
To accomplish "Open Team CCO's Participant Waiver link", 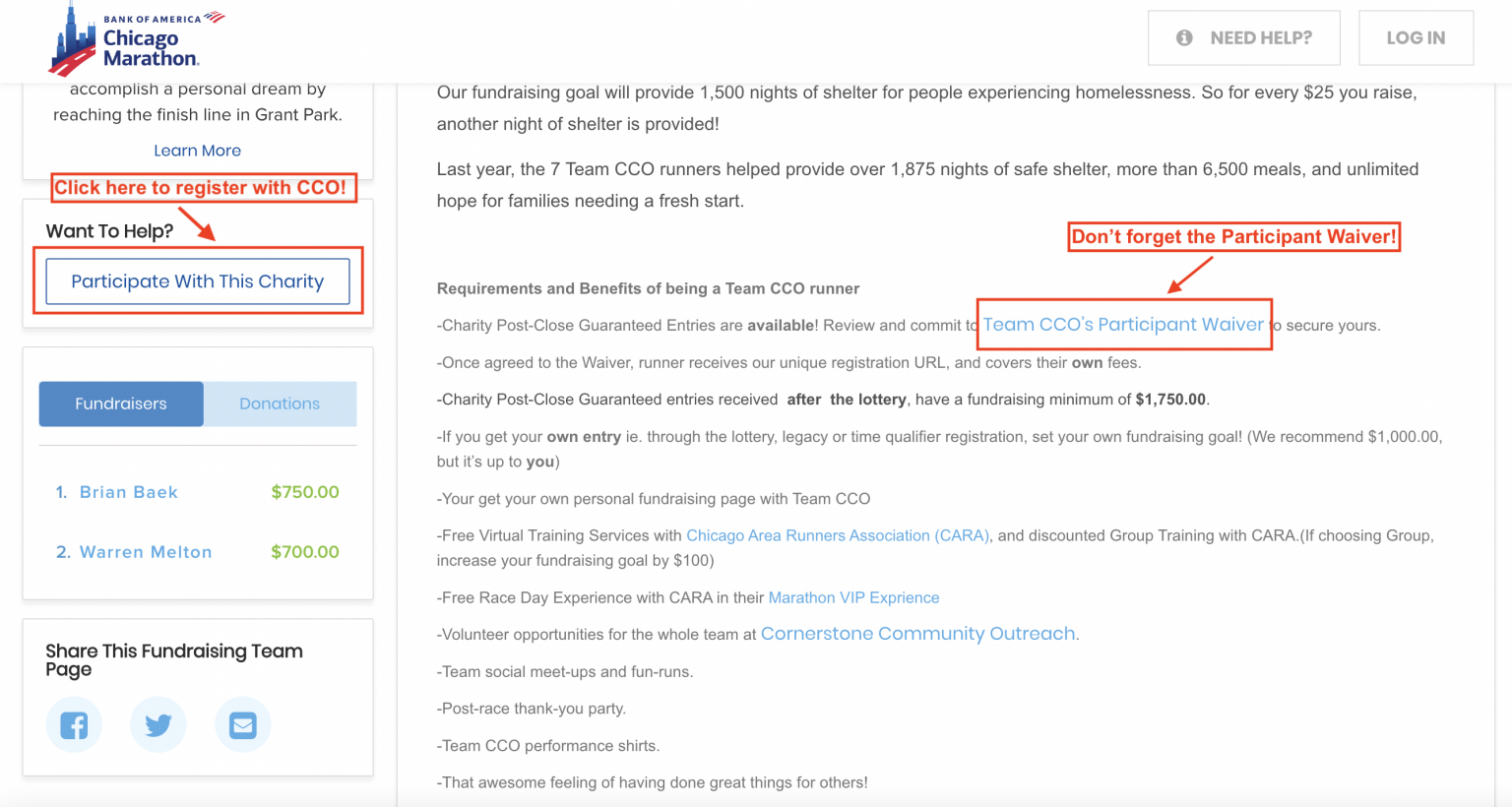I will click(x=1123, y=325).
